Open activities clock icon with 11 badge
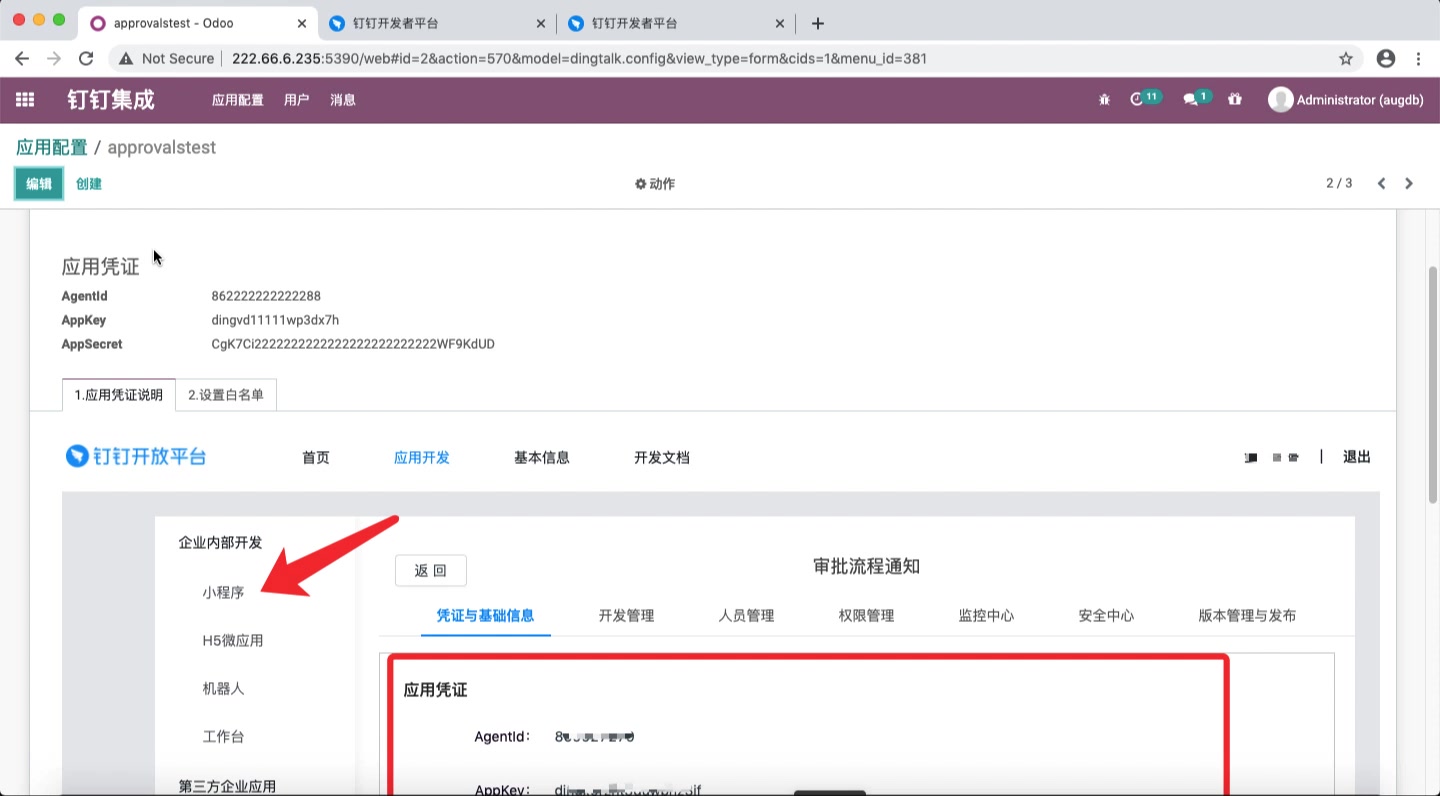 pyautogui.click(x=1145, y=99)
